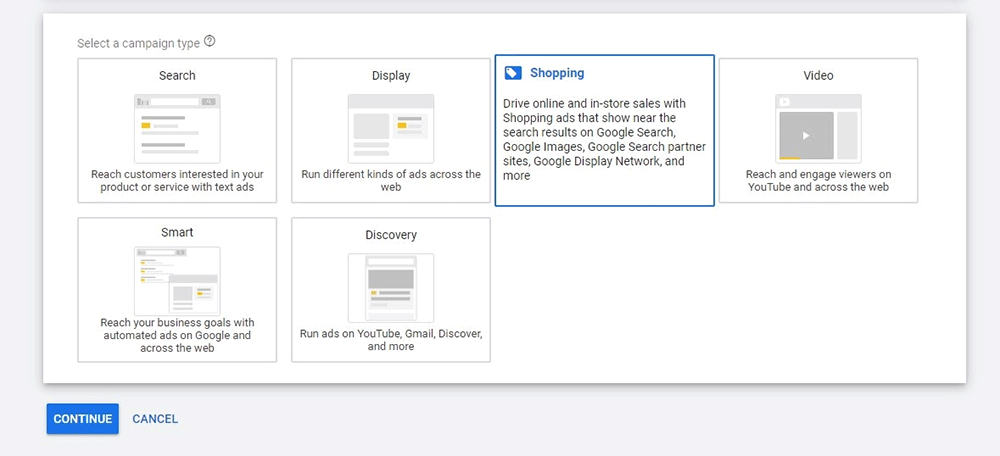
Task: Select the Smart campaign type title
Action: [x=177, y=232]
